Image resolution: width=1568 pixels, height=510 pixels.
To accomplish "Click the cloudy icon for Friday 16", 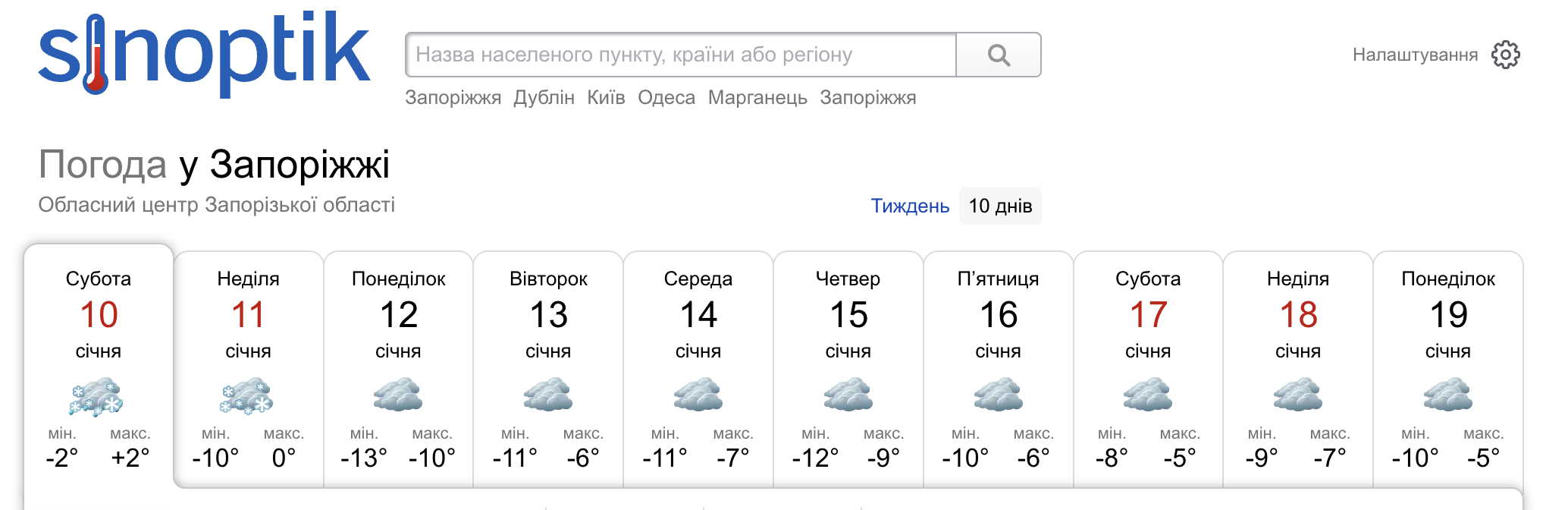I will click(x=998, y=395).
